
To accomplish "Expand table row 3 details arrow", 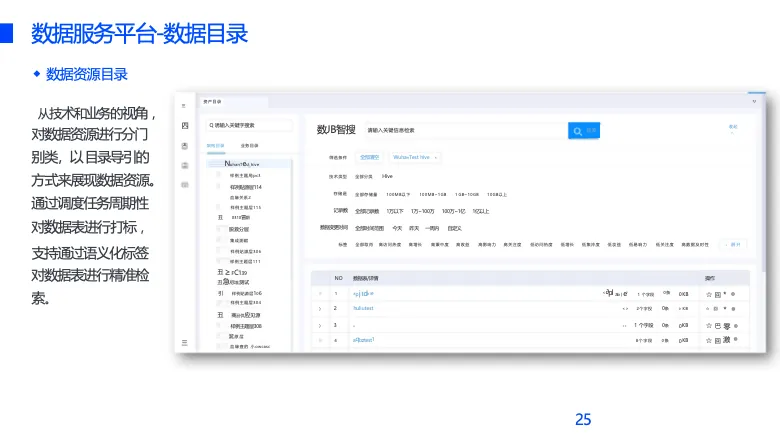I will (x=320, y=326).
